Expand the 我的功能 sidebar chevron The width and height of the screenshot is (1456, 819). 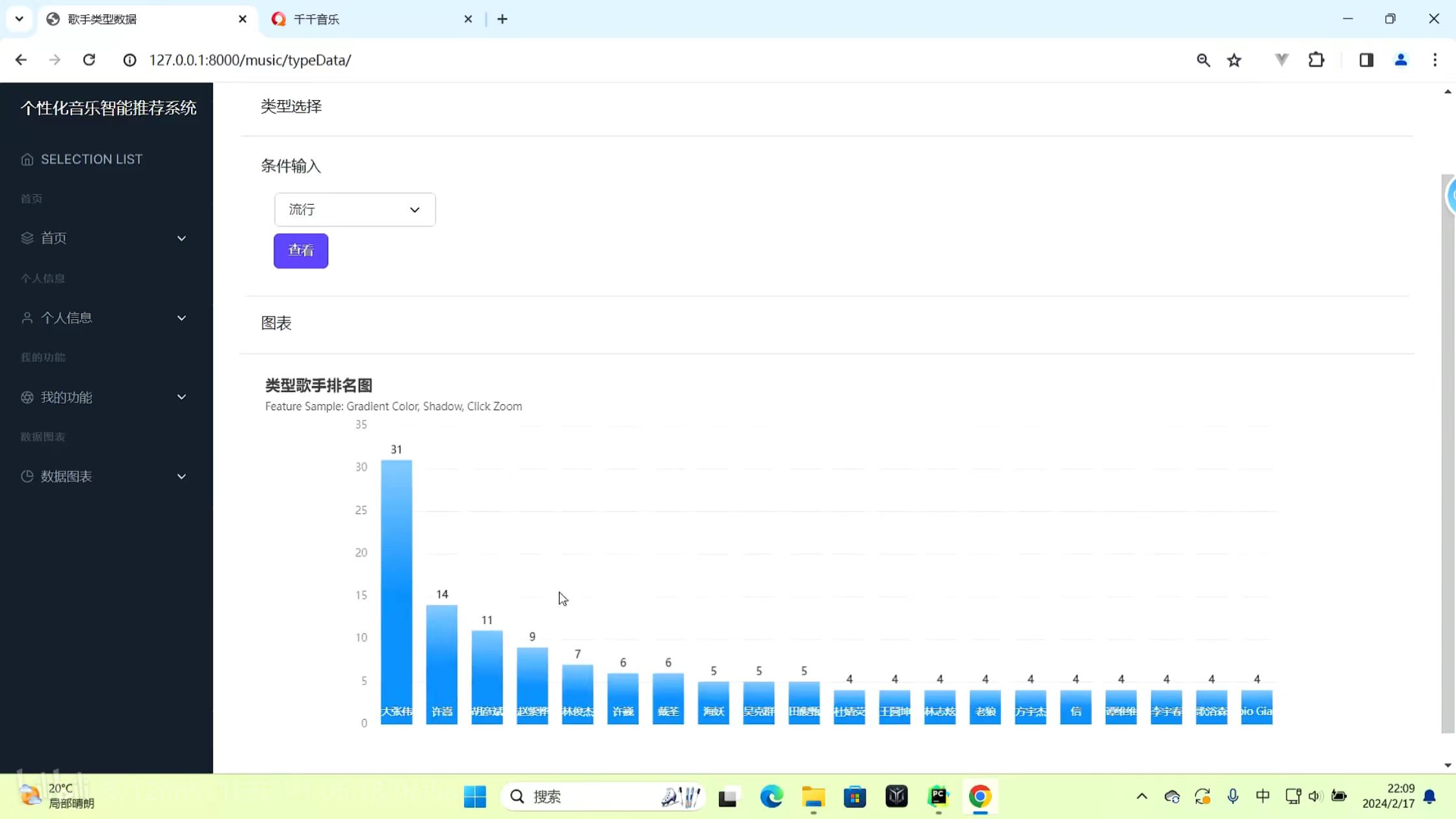(x=181, y=397)
